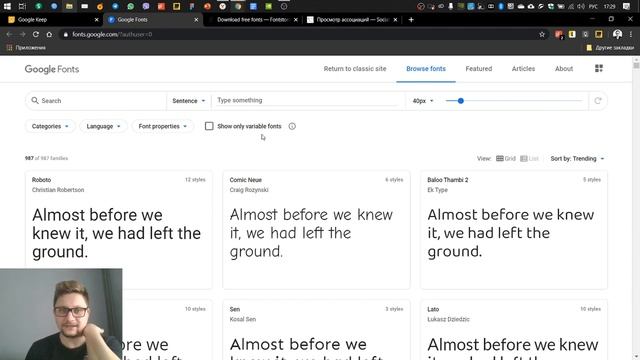Click the browser back arrow

[x=9, y=34]
